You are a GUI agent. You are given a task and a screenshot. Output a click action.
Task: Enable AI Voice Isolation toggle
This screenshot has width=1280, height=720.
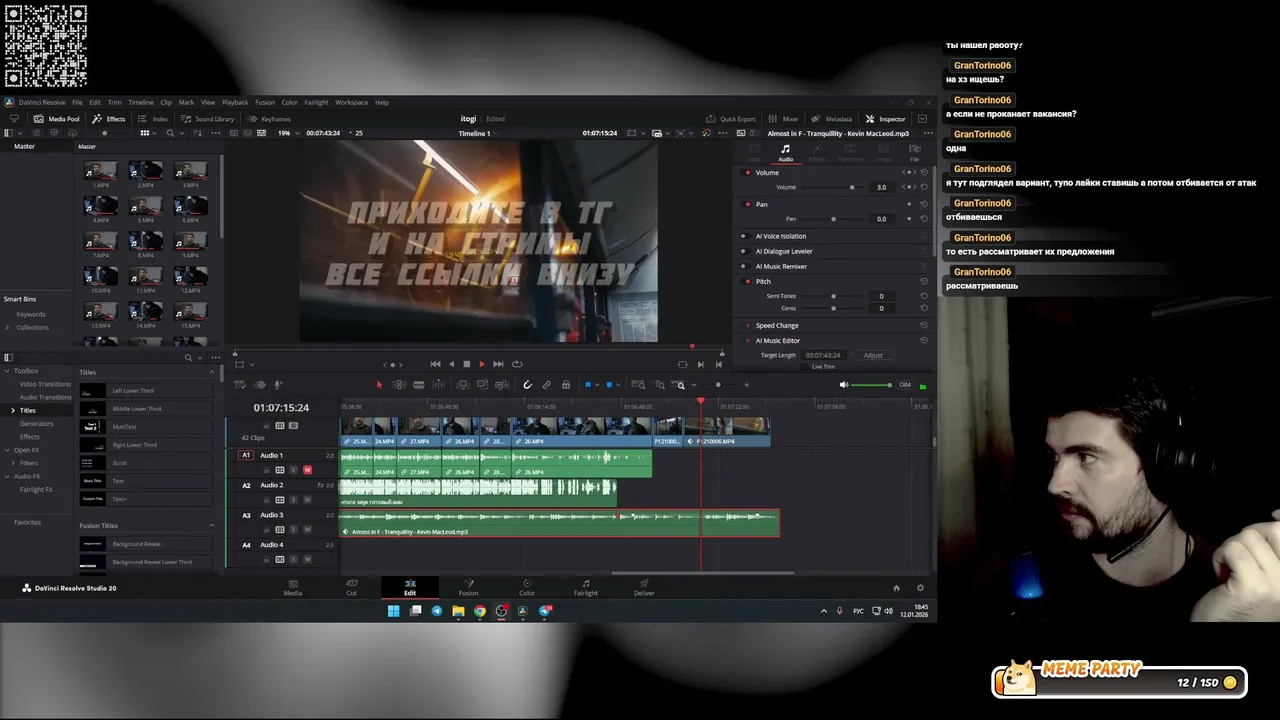coord(743,236)
